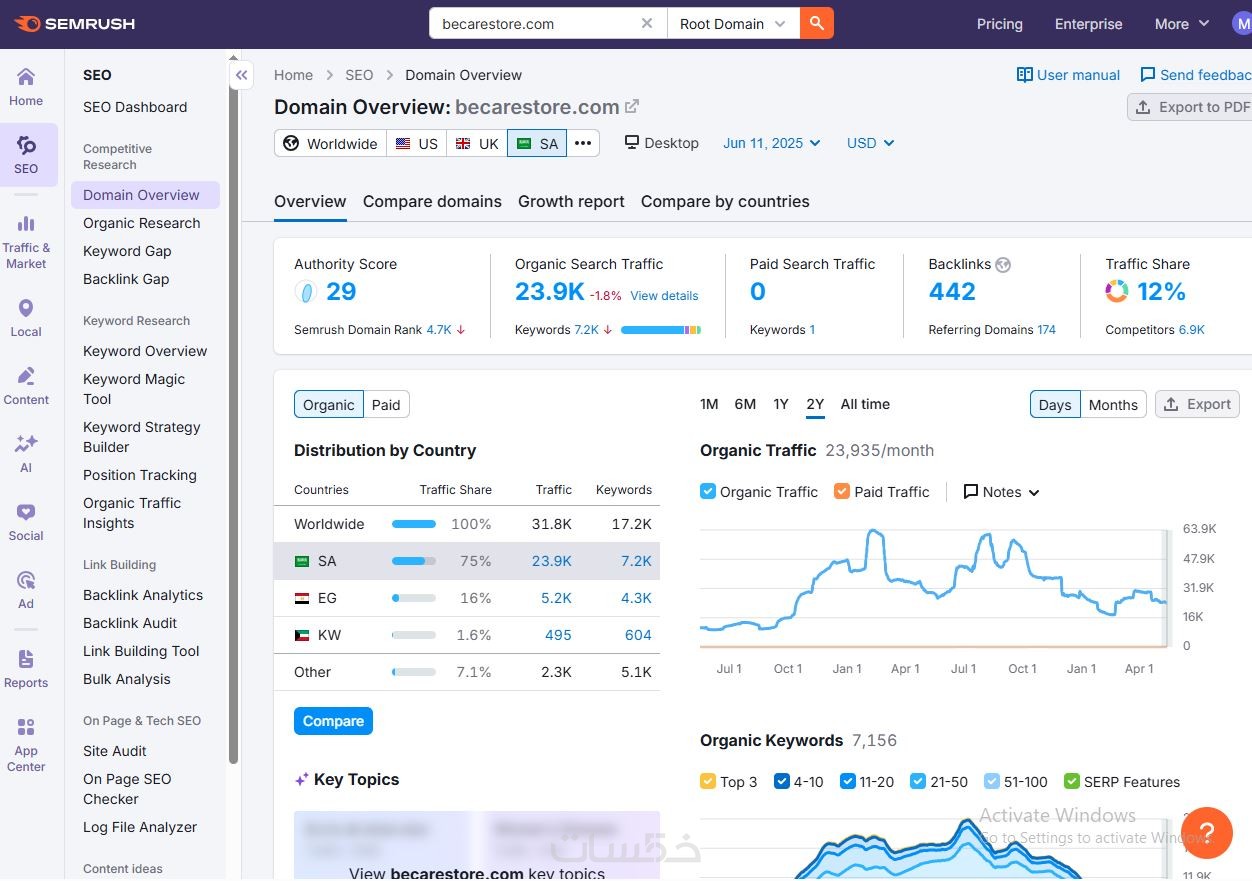Switch to Compare by countries tab
The height and width of the screenshot is (881, 1252).
click(725, 201)
